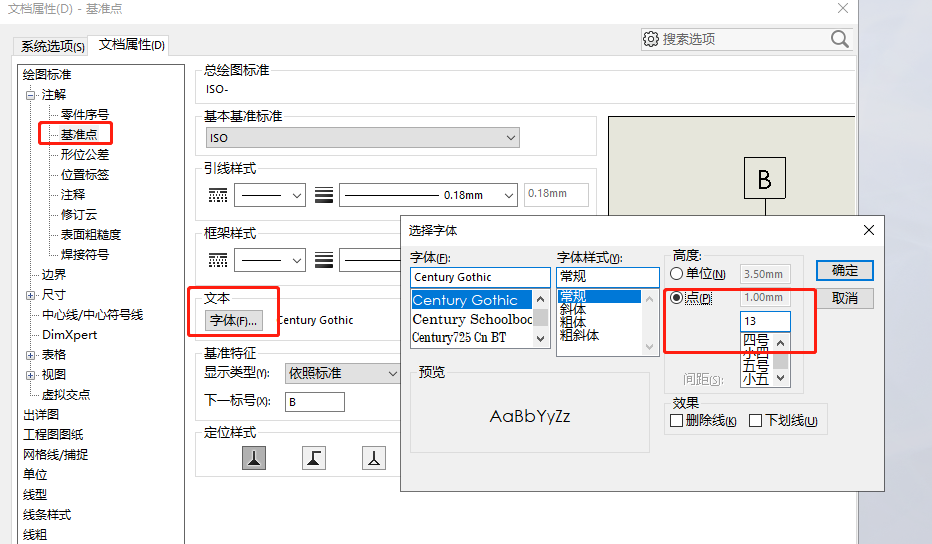Select the empty triangle anchor style
Viewport: 932px width, 544px height.
(x=374, y=458)
